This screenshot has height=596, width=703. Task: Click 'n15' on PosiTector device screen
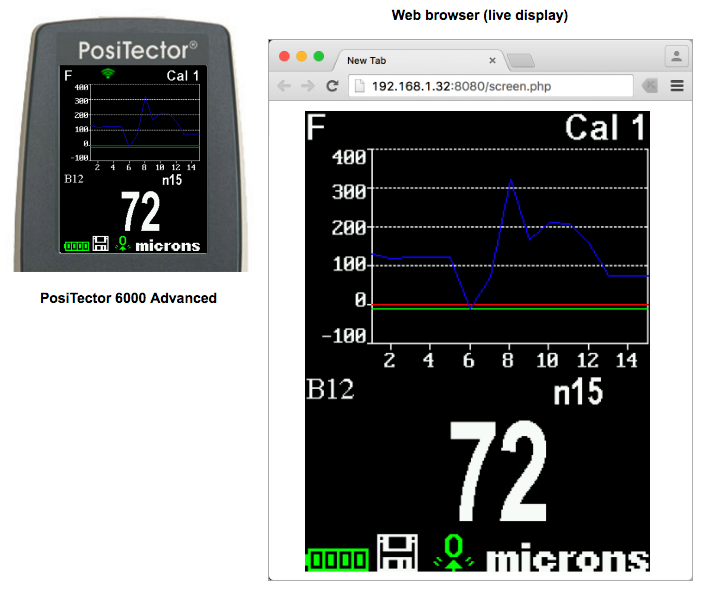click(172, 180)
